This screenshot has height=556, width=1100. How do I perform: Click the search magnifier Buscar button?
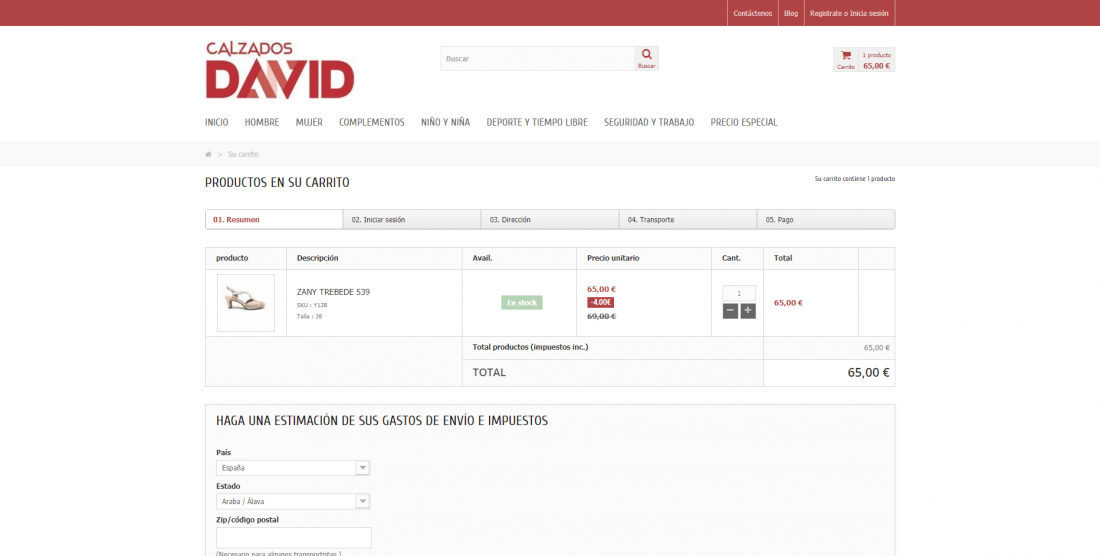click(646, 58)
